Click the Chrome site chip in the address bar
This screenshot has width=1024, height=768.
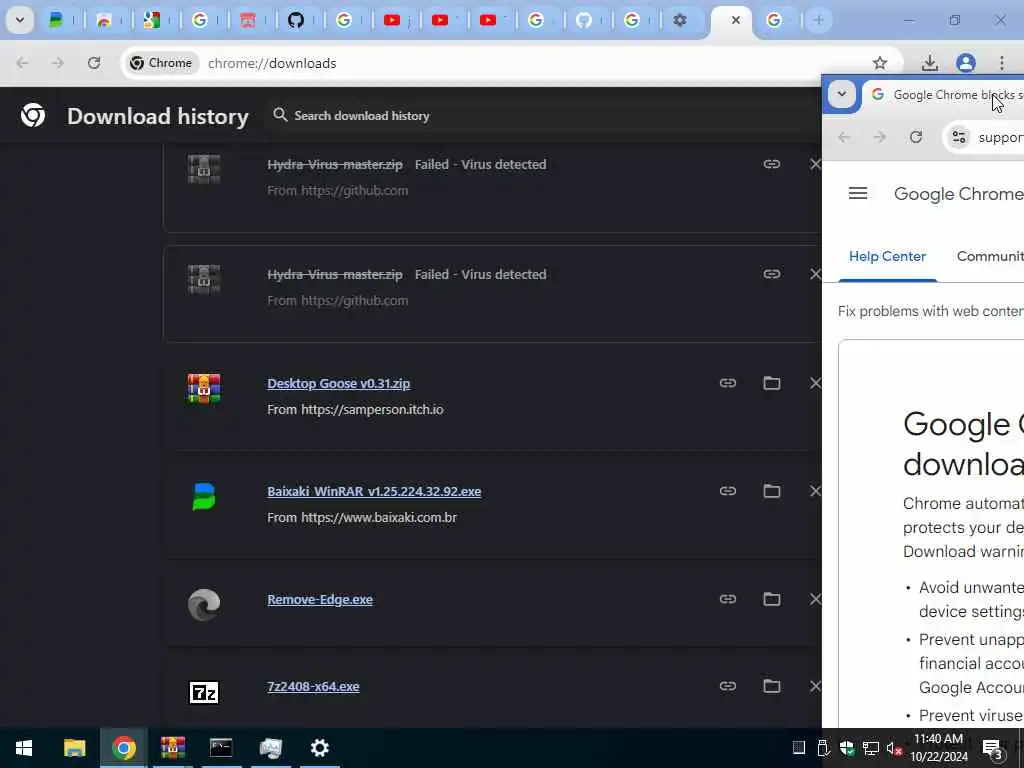tap(161, 63)
